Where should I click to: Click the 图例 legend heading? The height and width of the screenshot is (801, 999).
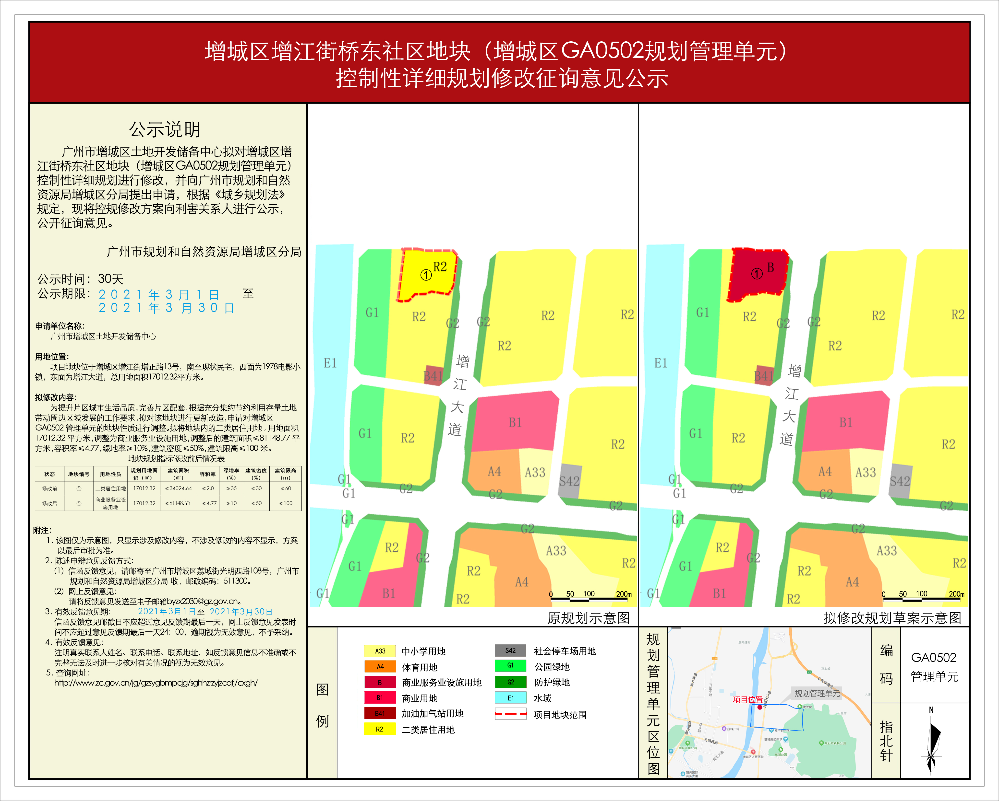[x=322, y=705]
